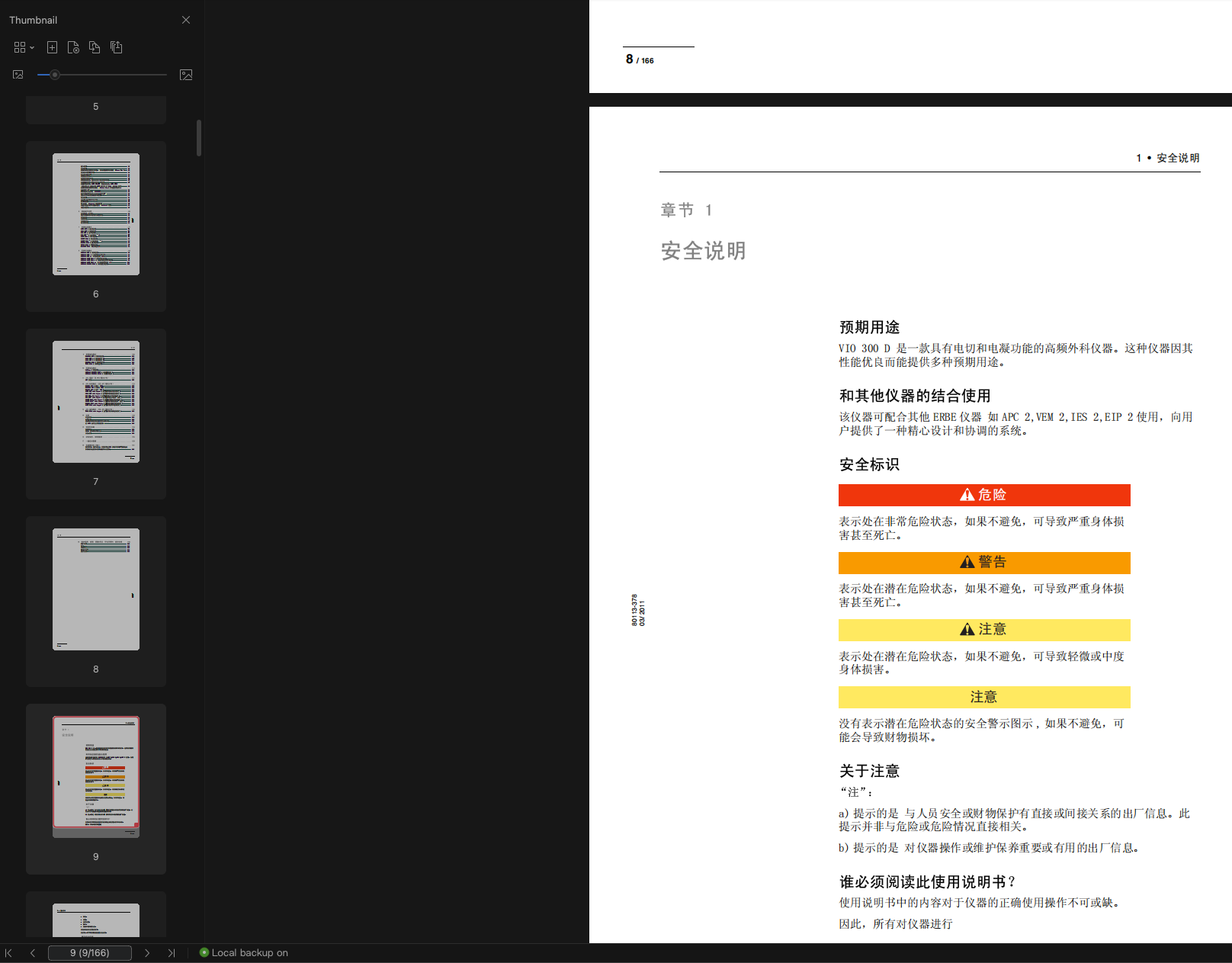The height and width of the screenshot is (963, 1232).
Task: Open the page number field dropdown showing 9 (9/166)
Action: (90, 952)
